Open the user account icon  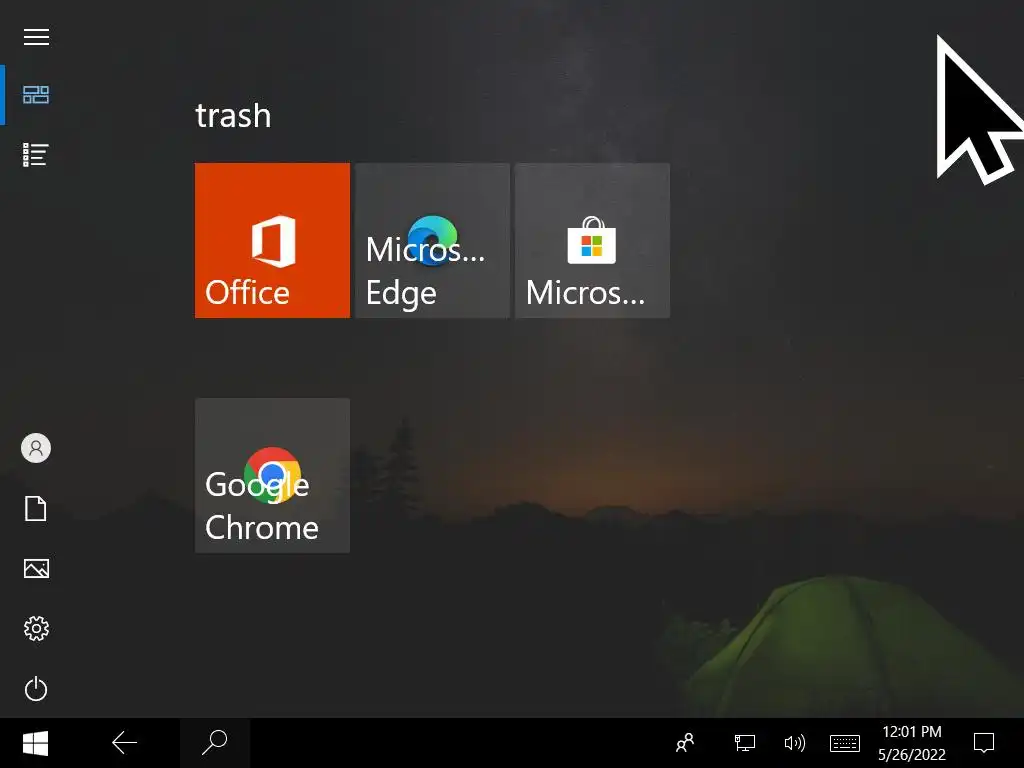click(36, 448)
